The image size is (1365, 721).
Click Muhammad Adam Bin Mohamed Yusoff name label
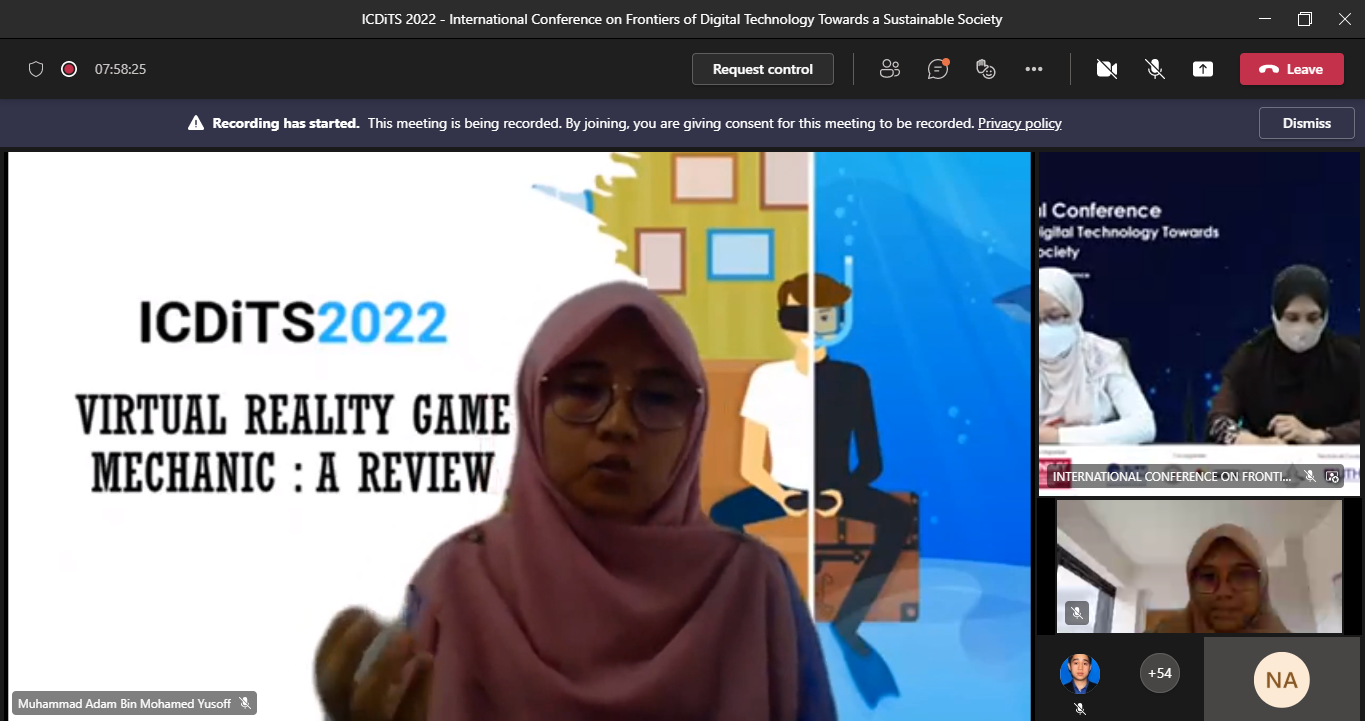pyautogui.click(x=124, y=704)
